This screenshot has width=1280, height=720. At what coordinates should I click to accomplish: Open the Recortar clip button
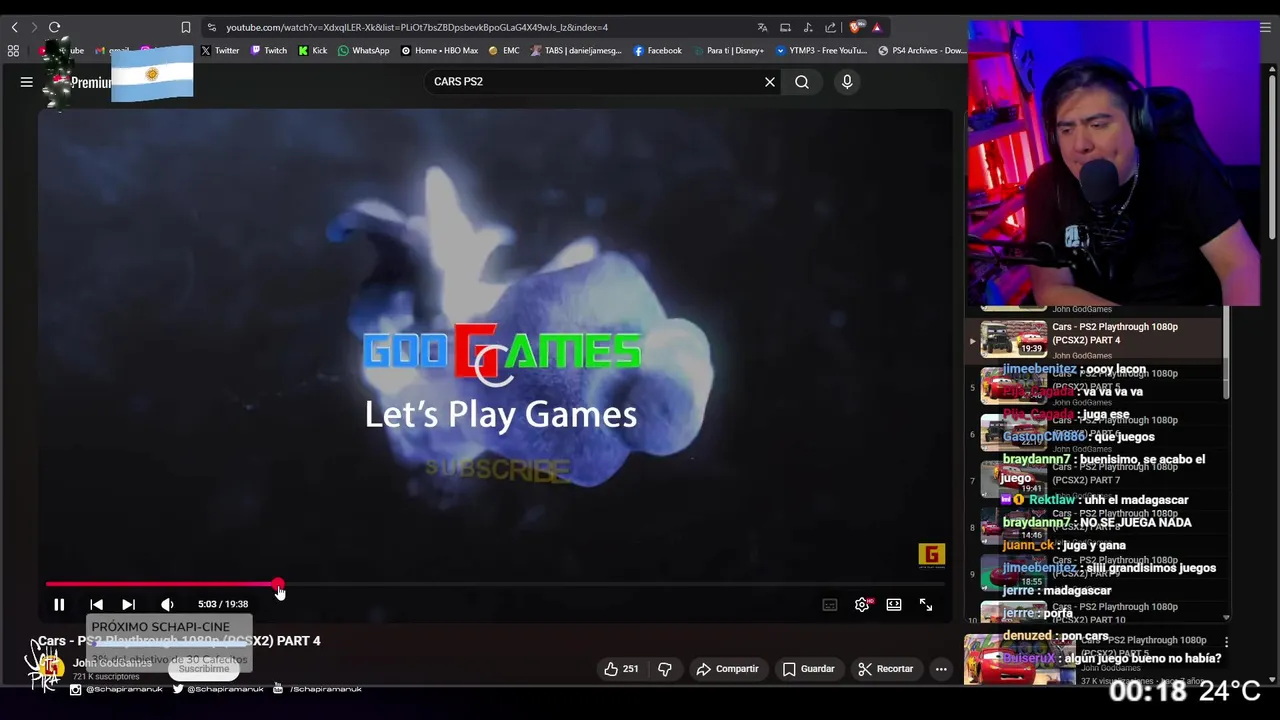click(886, 669)
